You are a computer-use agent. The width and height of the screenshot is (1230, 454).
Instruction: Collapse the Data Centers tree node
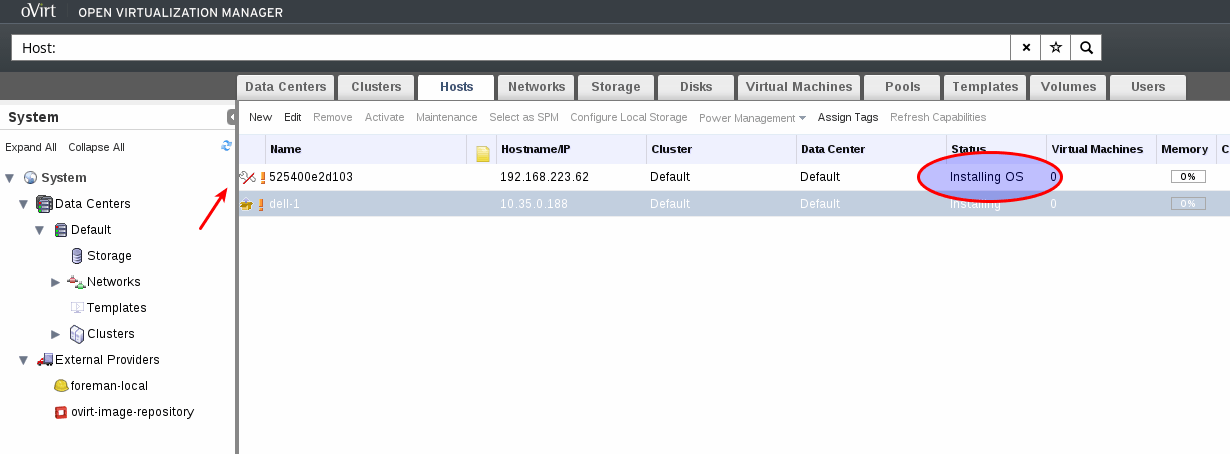(24, 204)
